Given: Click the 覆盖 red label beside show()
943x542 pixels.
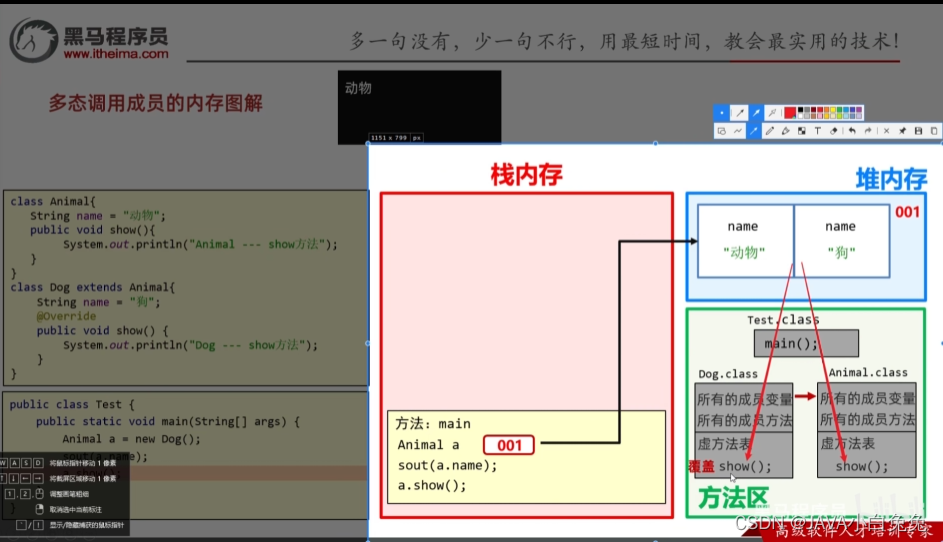Looking at the screenshot, I should click(x=701, y=466).
